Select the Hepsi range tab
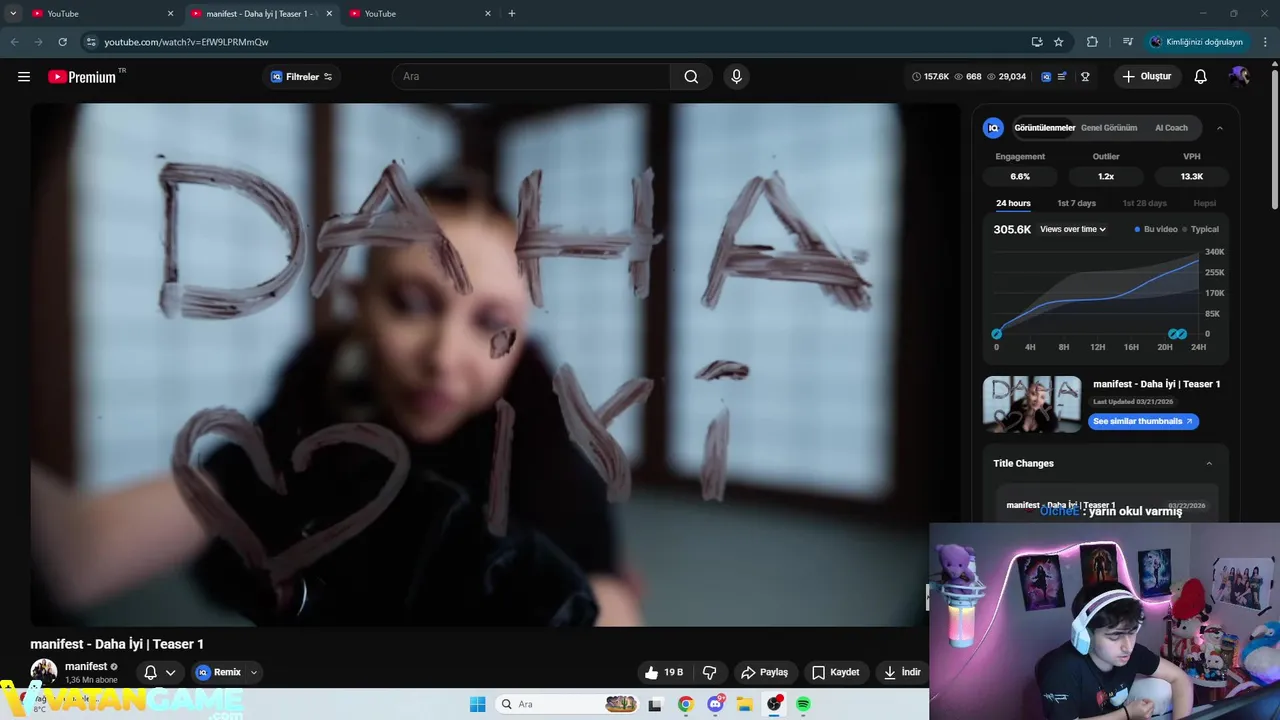1280x720 pixels. coord(1204,204)
